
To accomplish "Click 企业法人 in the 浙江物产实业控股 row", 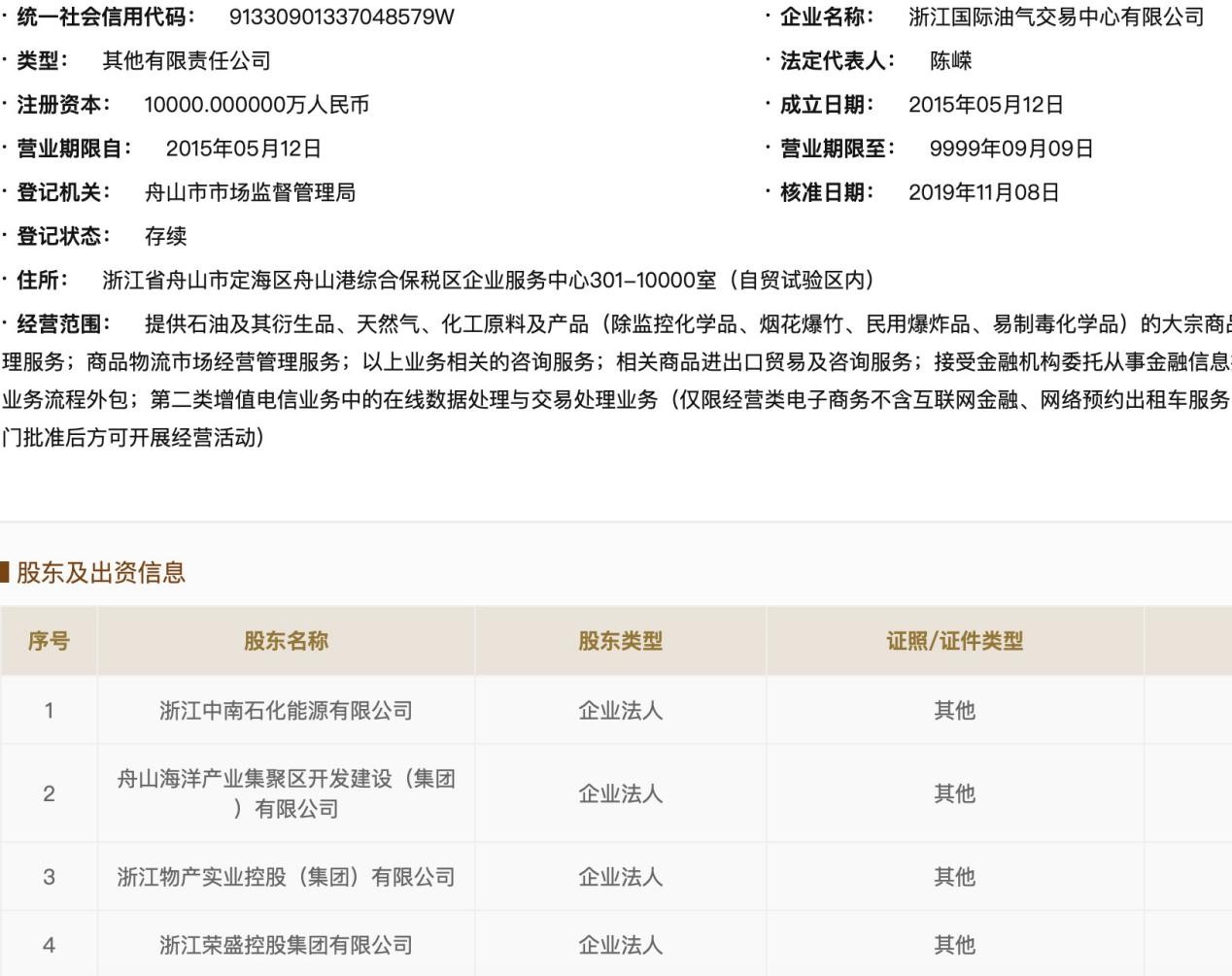I will tap(620, 877).
